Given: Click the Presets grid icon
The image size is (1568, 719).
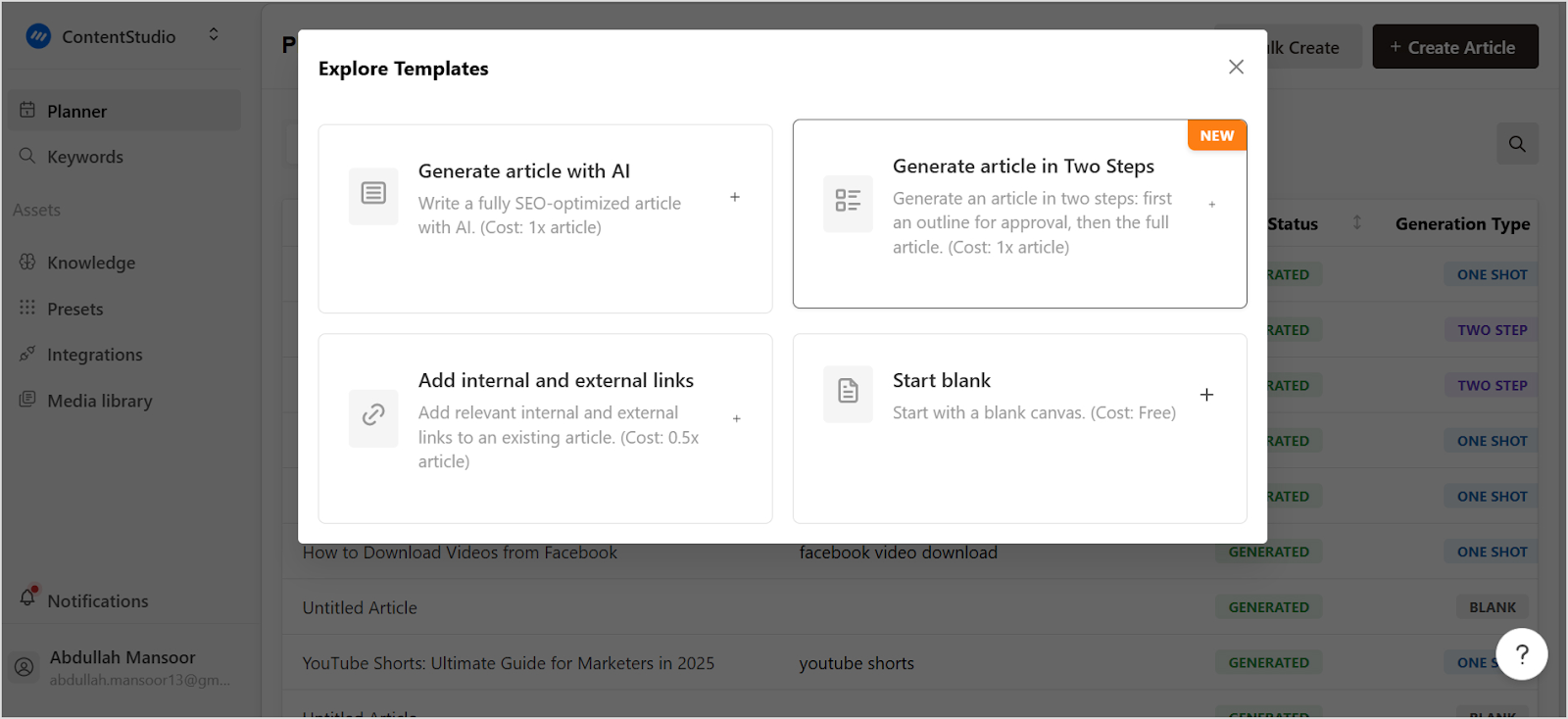Looking at the screenshot, I should pos(27,308).
